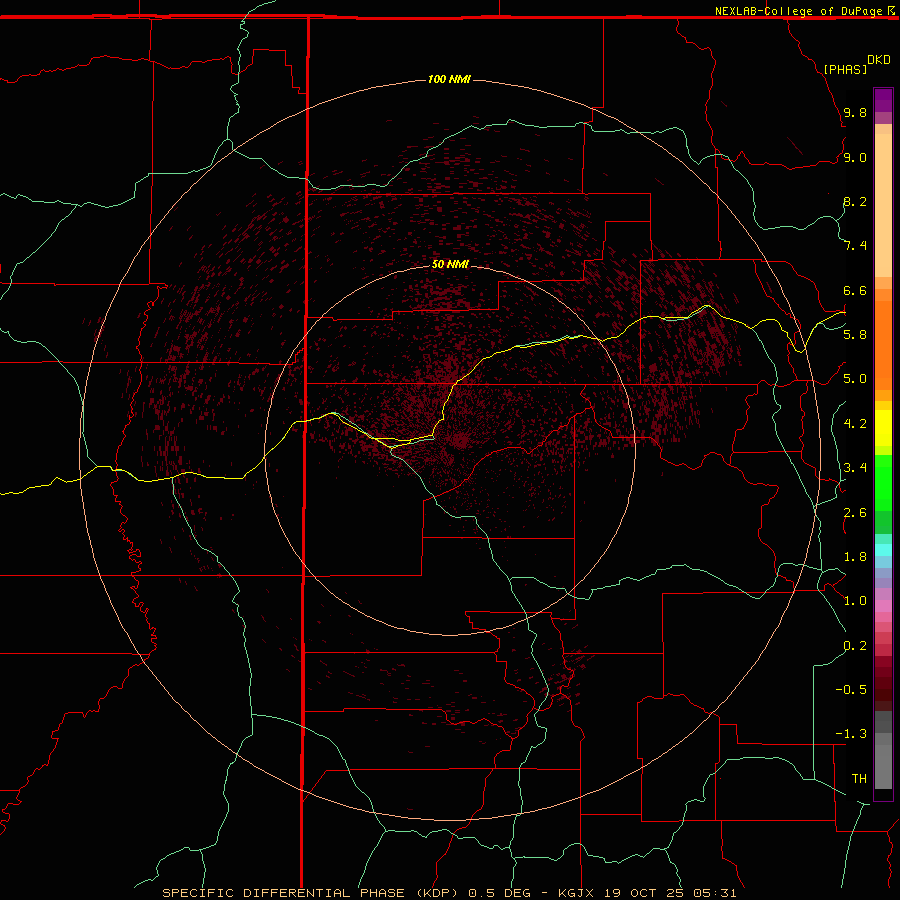Pick the dark orange color bar segment
The image size is (900, 900).
(883, 345)
